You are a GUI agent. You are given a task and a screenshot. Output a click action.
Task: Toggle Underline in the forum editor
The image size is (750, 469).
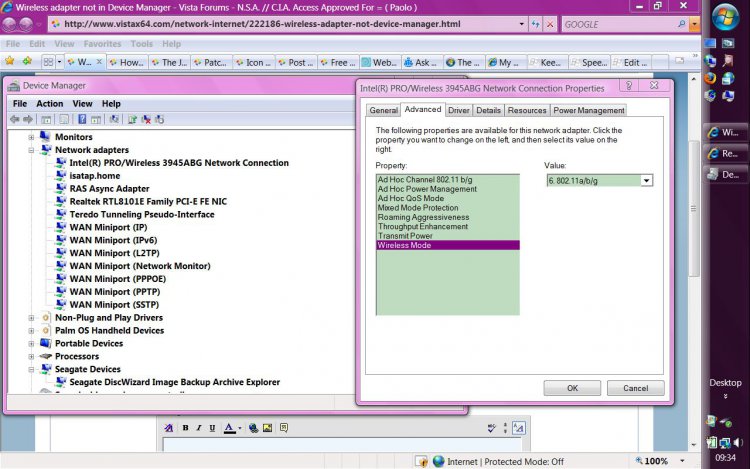pyautogui.click(x=212, y=428)
